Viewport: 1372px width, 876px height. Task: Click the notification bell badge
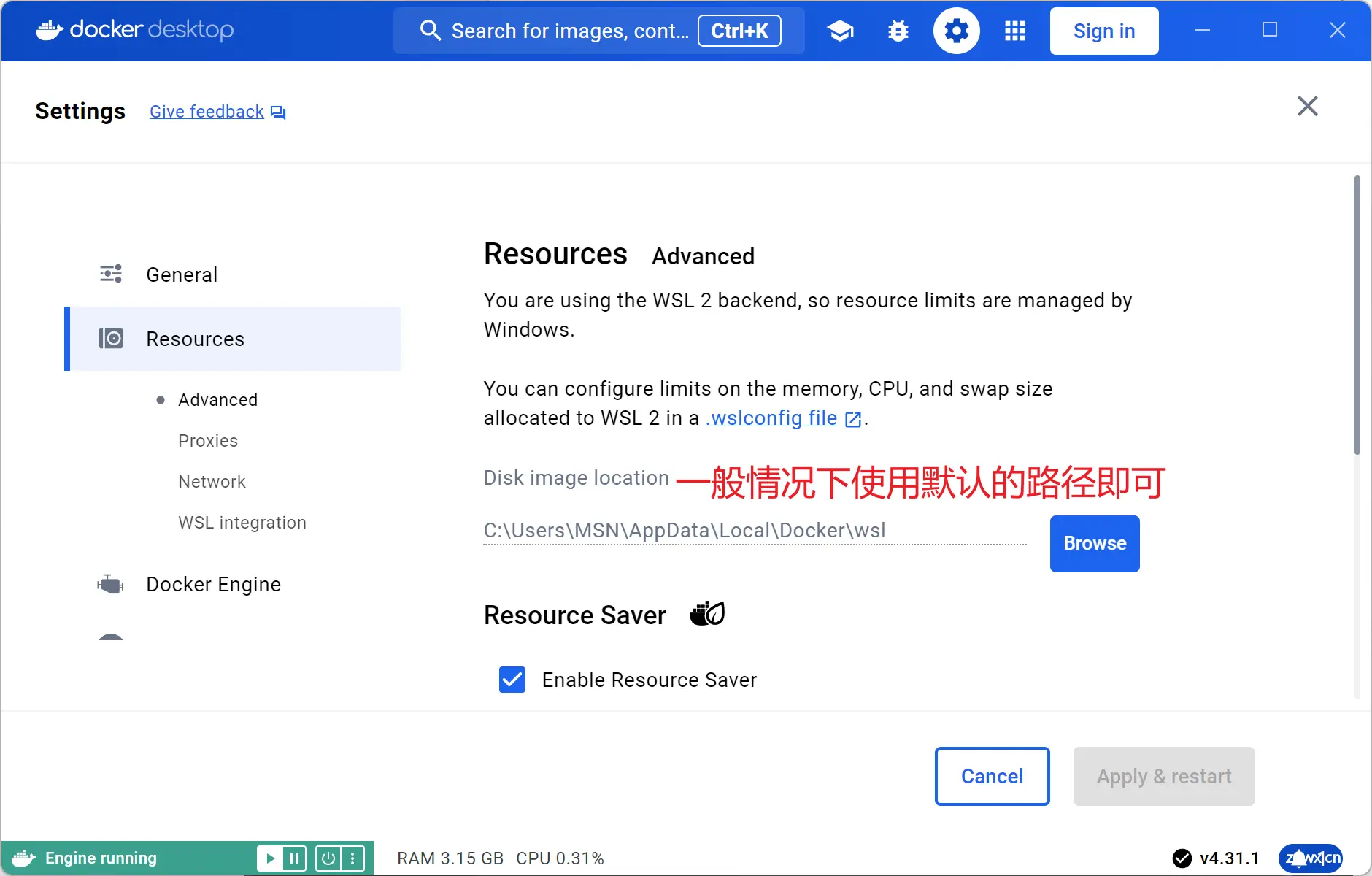1310,858
